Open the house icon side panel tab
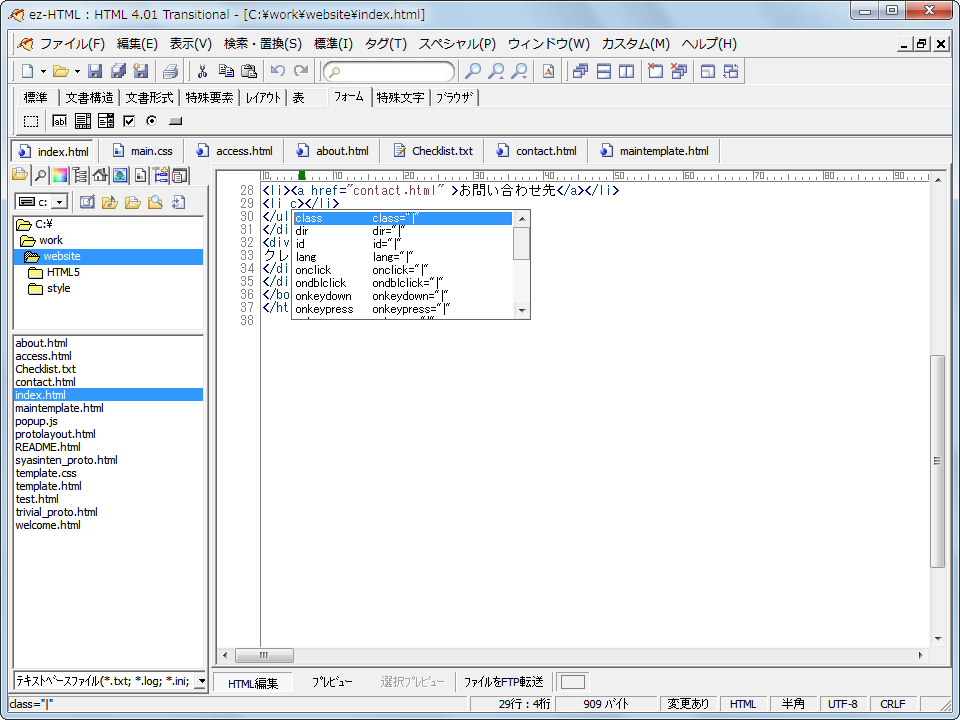The image size is (960, 720). click(x=100, y=176)
